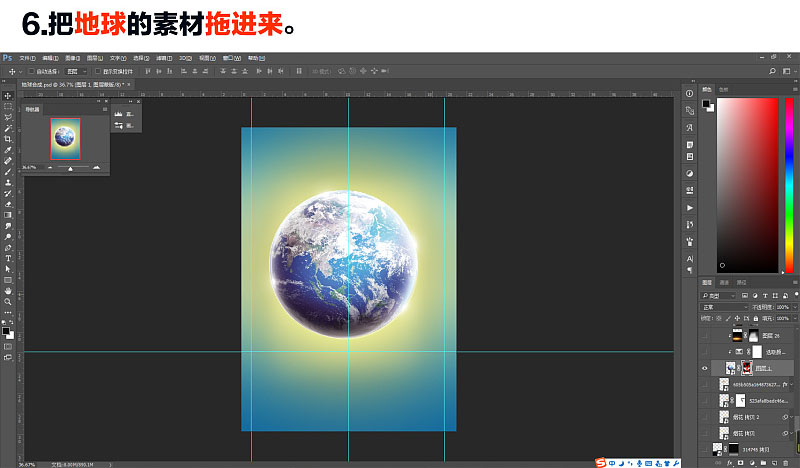
Task: Show the 烟花 拷贝 2 layer visibility
Action: 705,417
